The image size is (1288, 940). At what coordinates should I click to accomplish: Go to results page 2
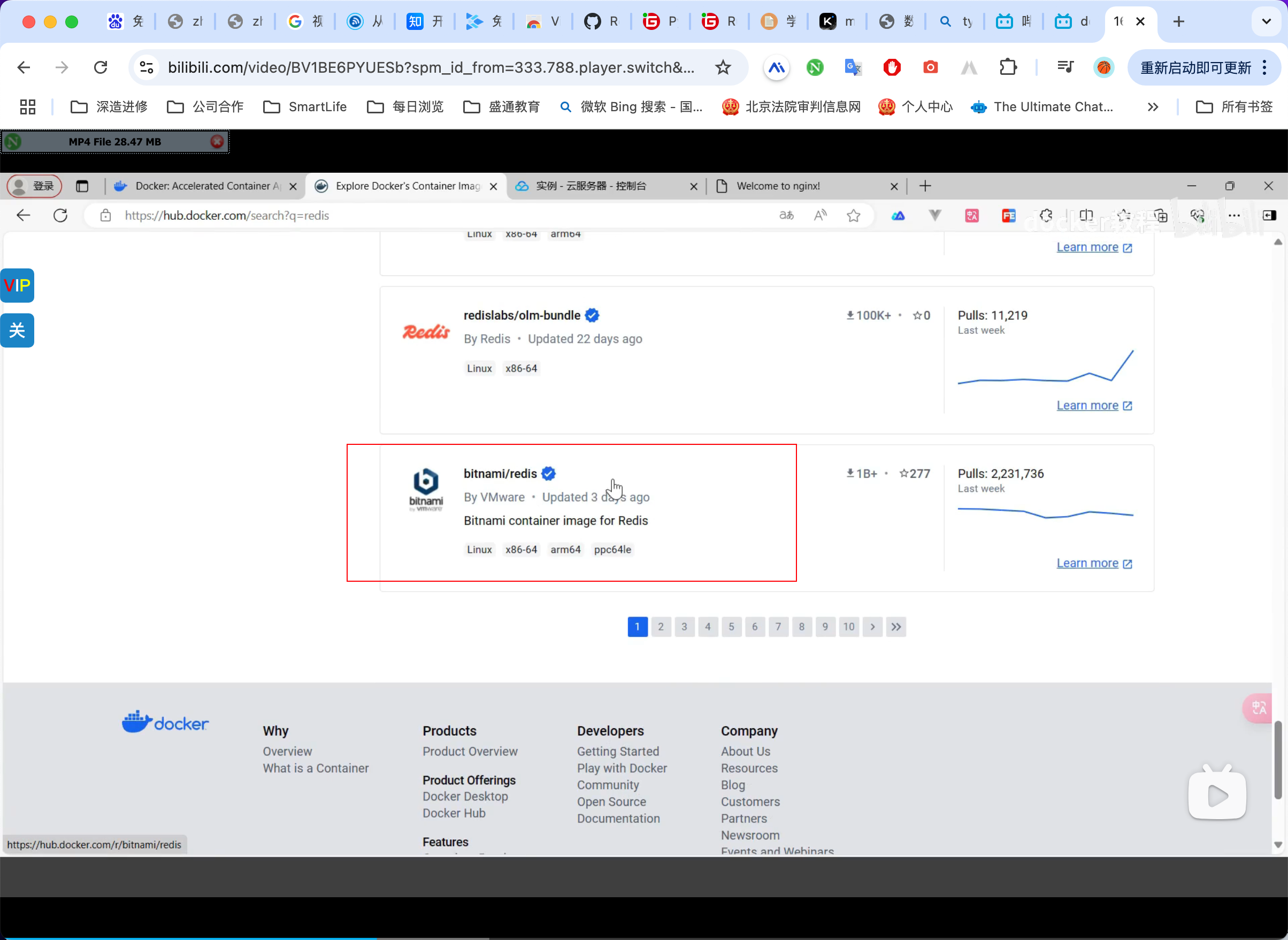660,627
